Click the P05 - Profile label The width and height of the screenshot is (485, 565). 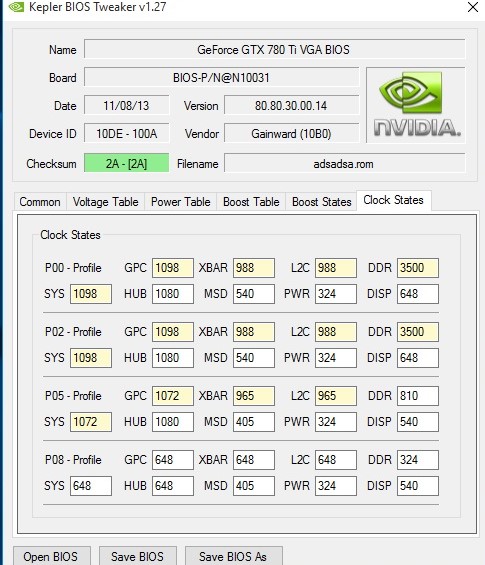tap(73, 396)
